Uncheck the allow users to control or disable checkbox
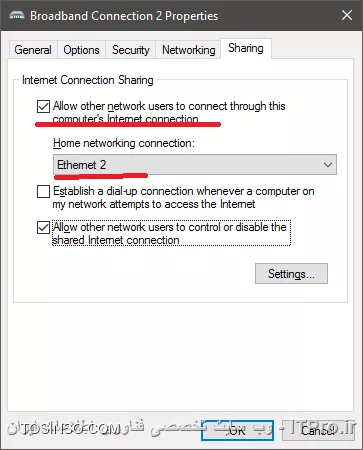This screenshot has height=450, width=363. 43,228
